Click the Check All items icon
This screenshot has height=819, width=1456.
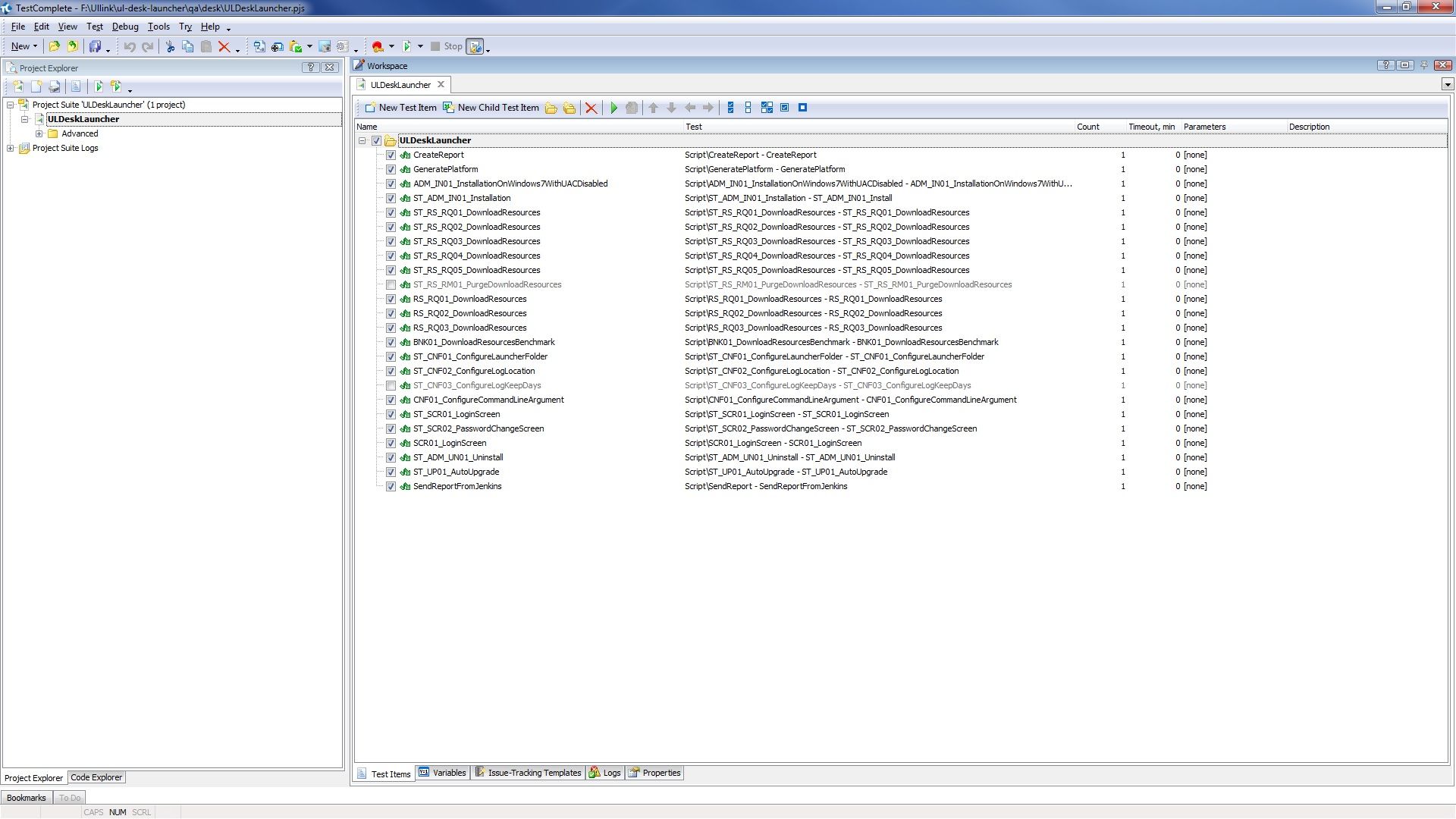730,108
